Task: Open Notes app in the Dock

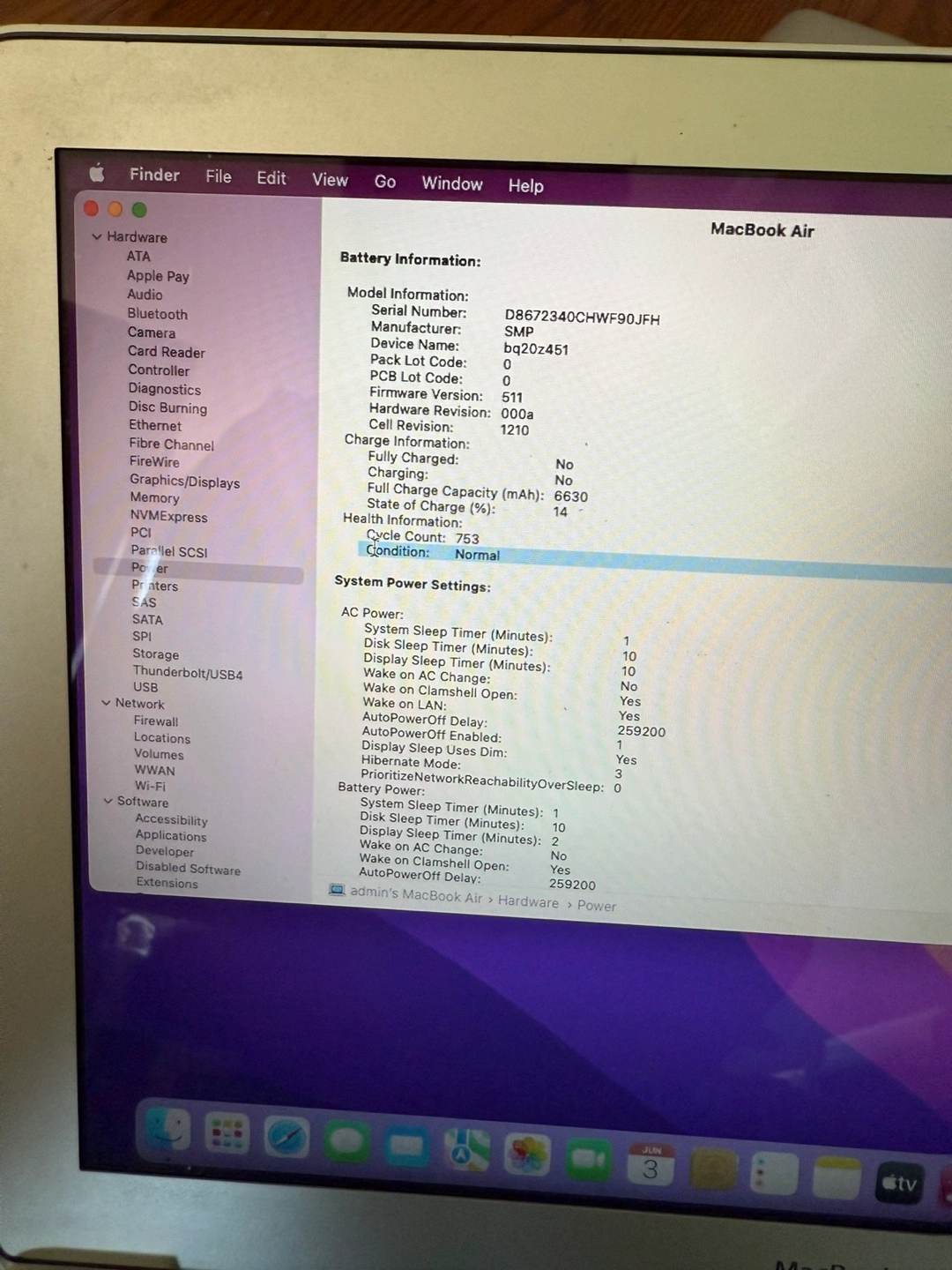Action: click(x=836, y=1179)
